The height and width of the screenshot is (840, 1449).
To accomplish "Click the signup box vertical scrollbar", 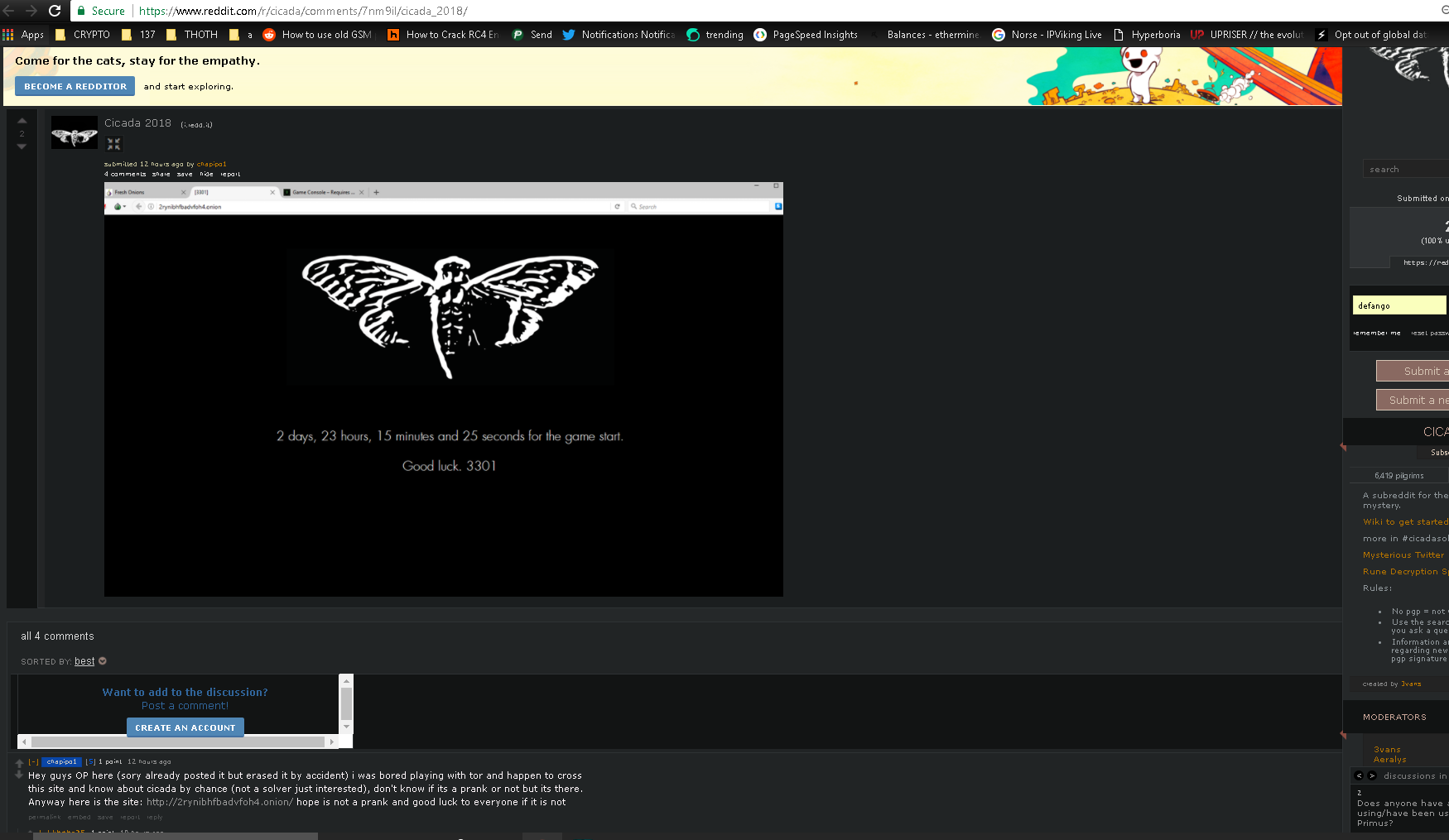I will [x=347, y=704].
